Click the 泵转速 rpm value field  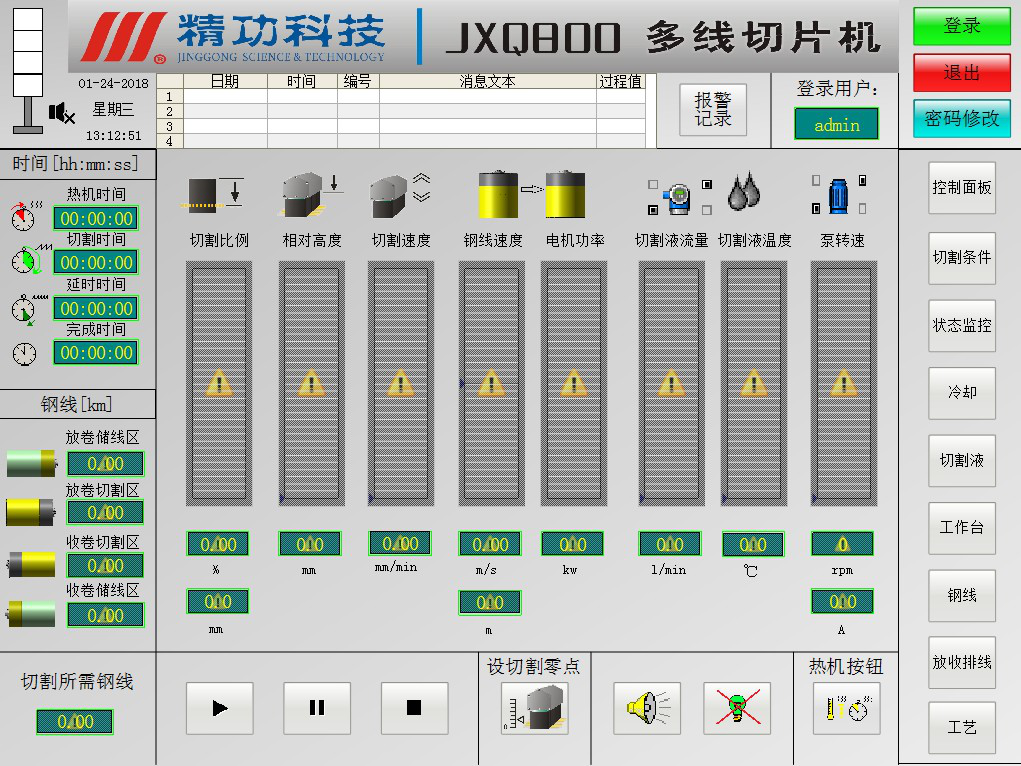point(842,544)
